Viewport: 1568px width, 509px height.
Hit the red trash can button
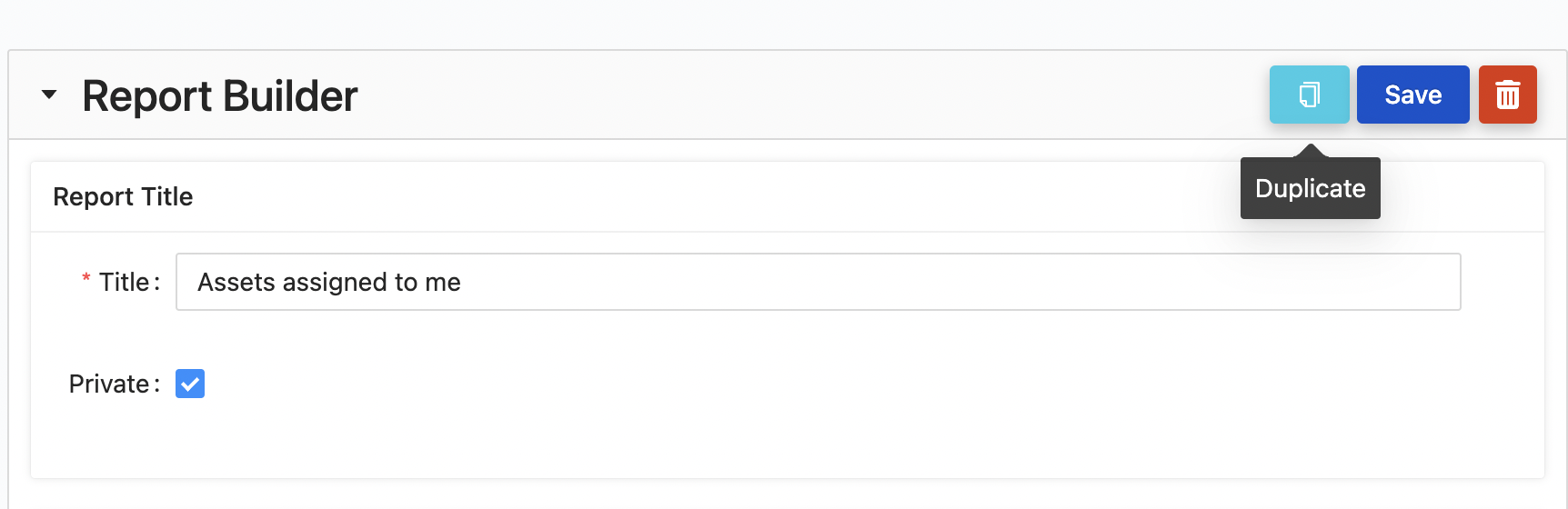tap(1507, 95)
